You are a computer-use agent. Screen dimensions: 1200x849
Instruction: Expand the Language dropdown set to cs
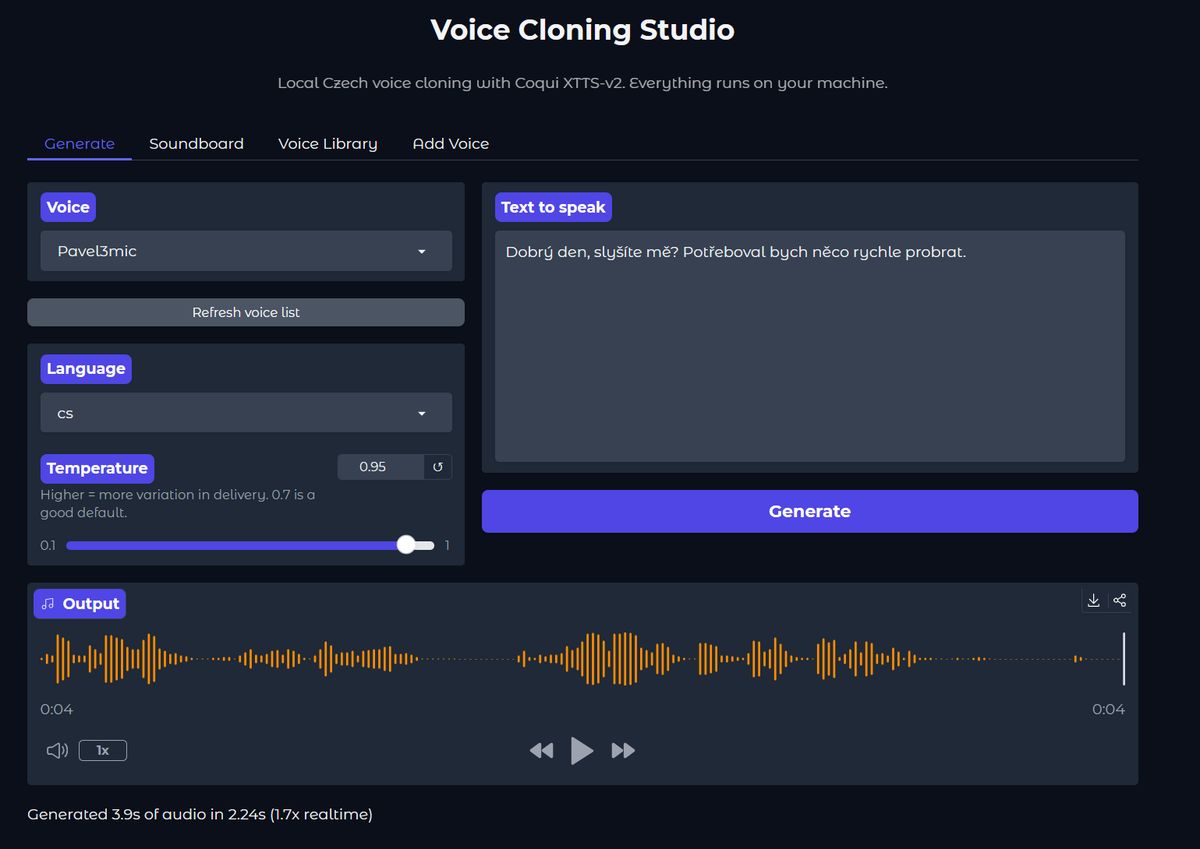[246, 413]
